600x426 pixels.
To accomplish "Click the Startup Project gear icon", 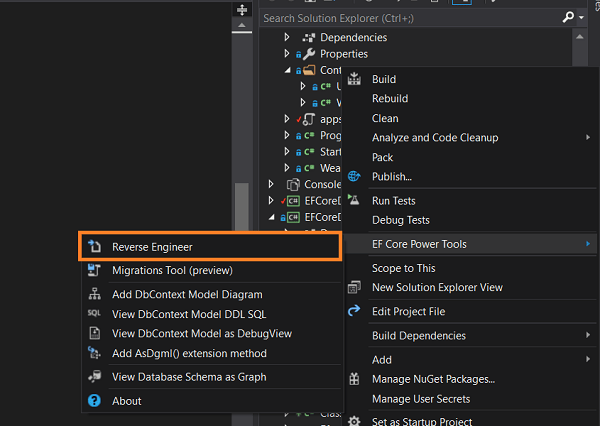I will point(354,421).
